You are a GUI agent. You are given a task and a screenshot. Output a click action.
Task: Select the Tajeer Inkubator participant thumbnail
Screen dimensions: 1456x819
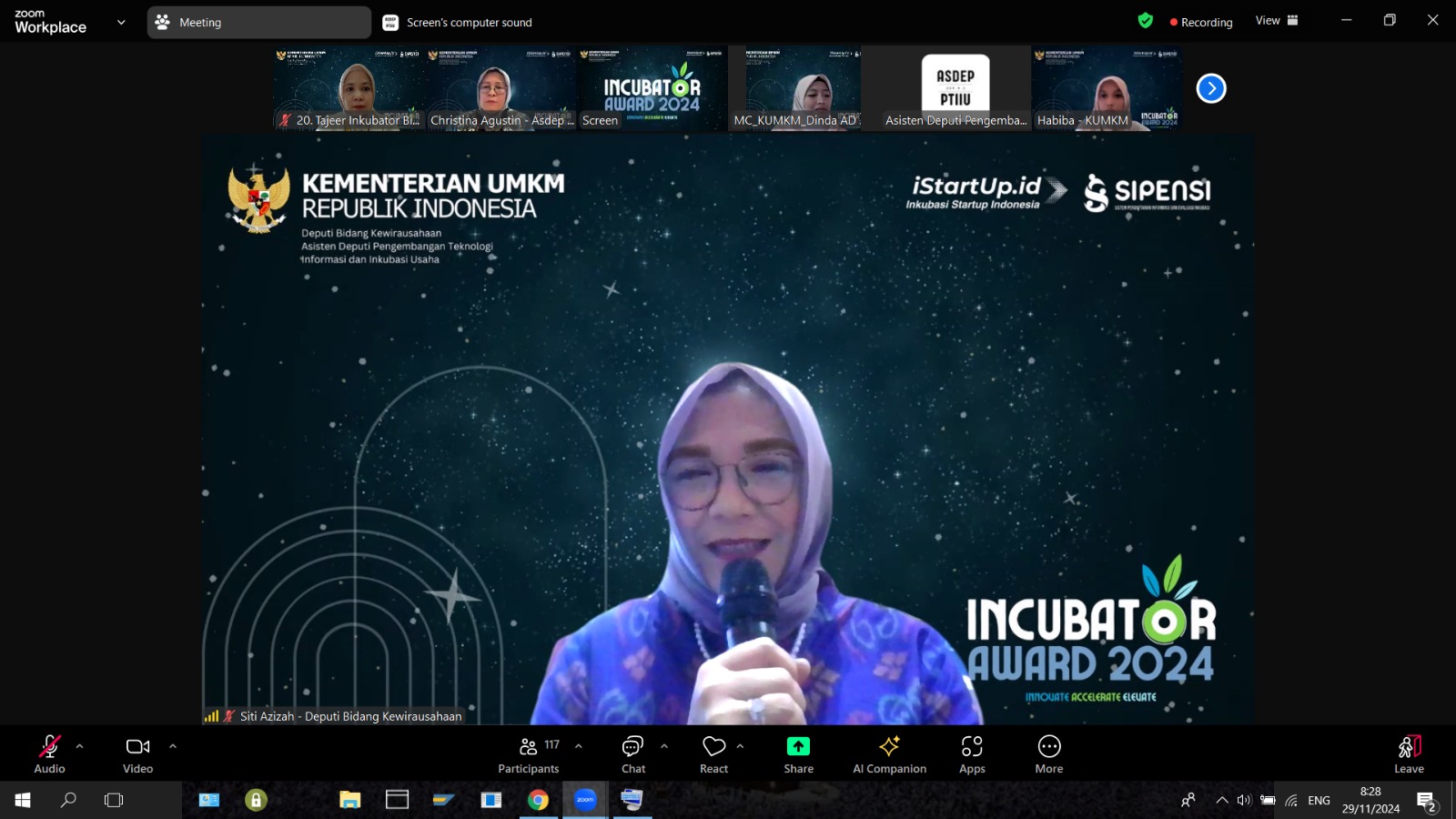(x=350, y=88)
